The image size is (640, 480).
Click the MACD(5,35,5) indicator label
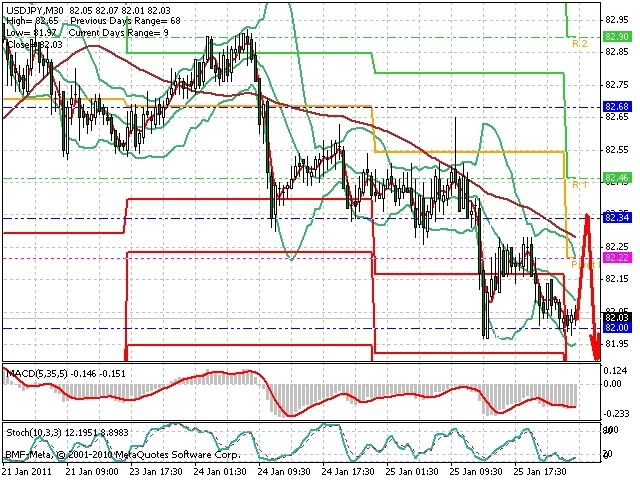tap(37, 373)
